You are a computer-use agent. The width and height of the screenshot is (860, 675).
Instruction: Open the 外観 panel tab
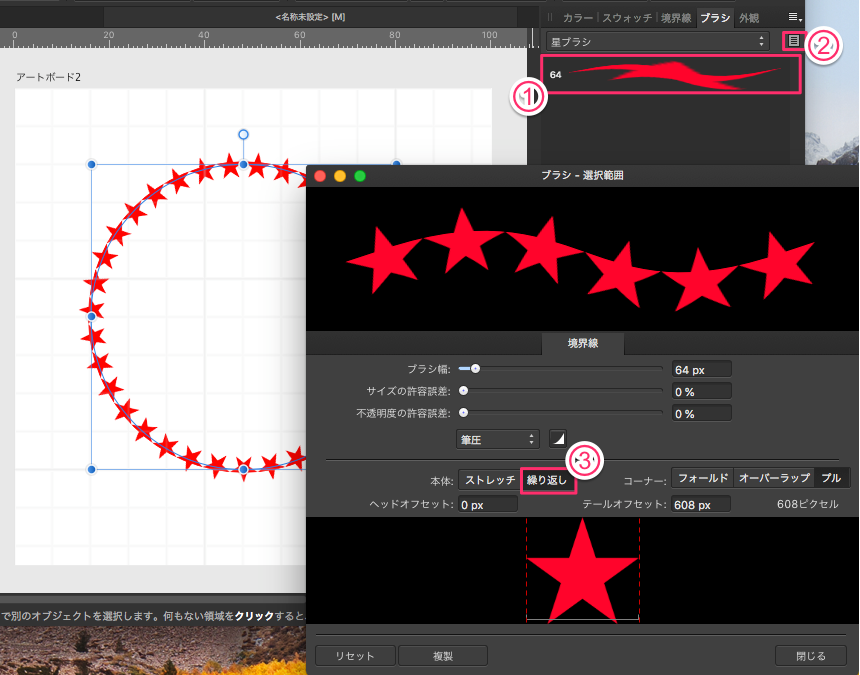pos(748,18)
